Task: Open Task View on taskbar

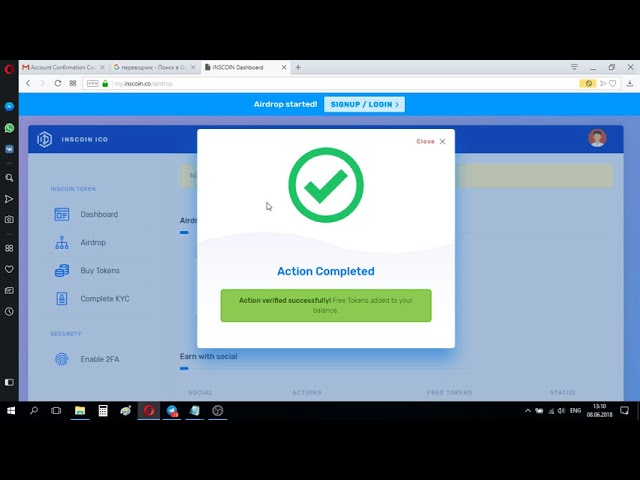Action: point(56,411)
